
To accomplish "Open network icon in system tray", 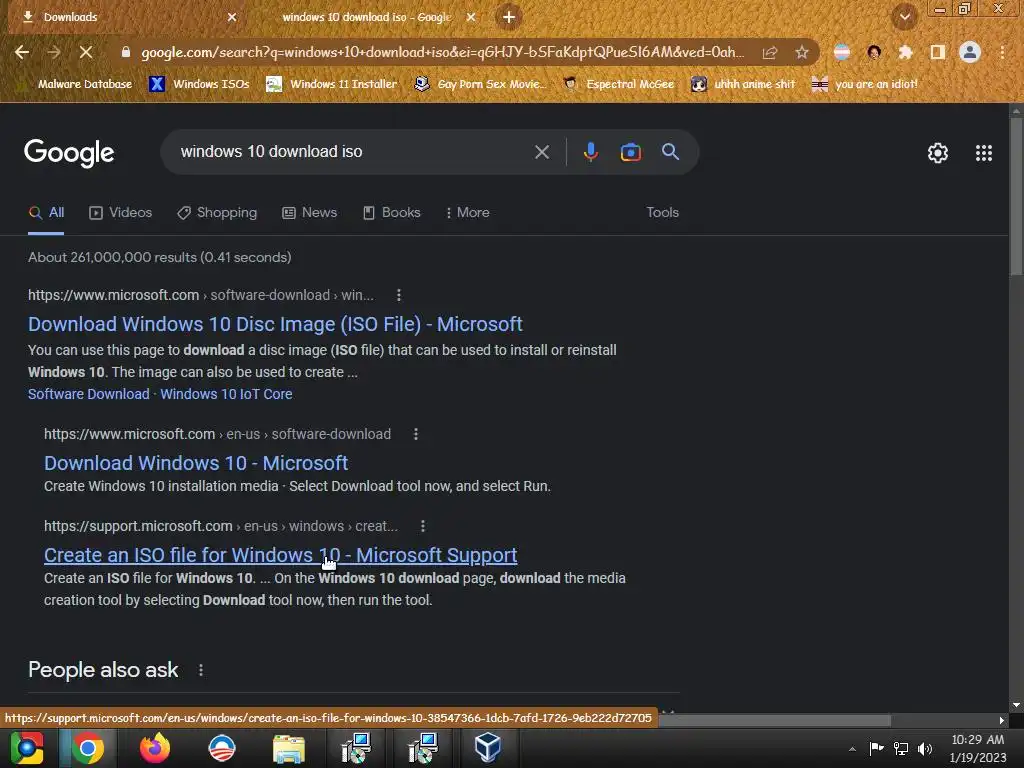I will [x=901, y=748].
